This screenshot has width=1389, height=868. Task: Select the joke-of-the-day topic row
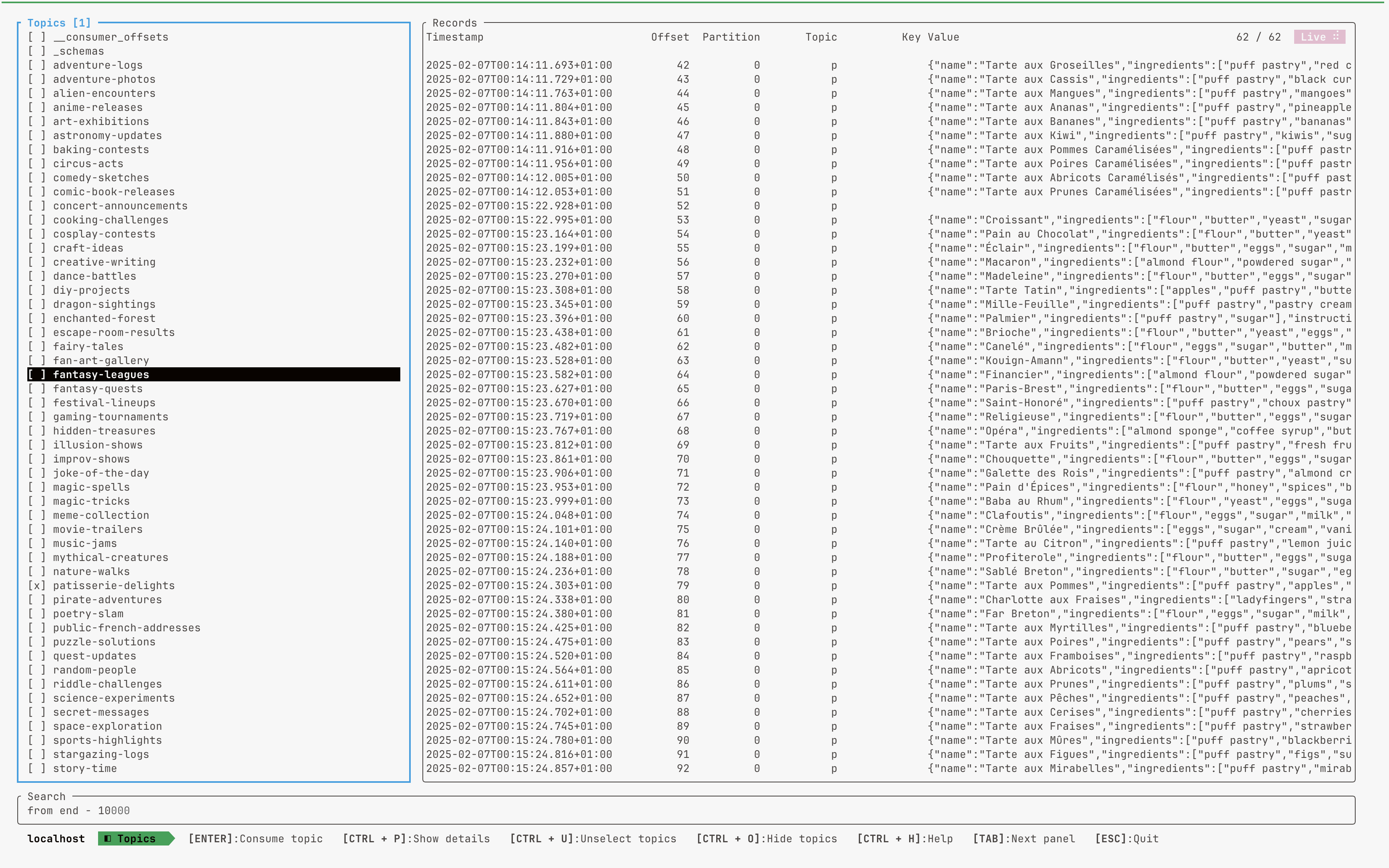click(x=213, y=473)
